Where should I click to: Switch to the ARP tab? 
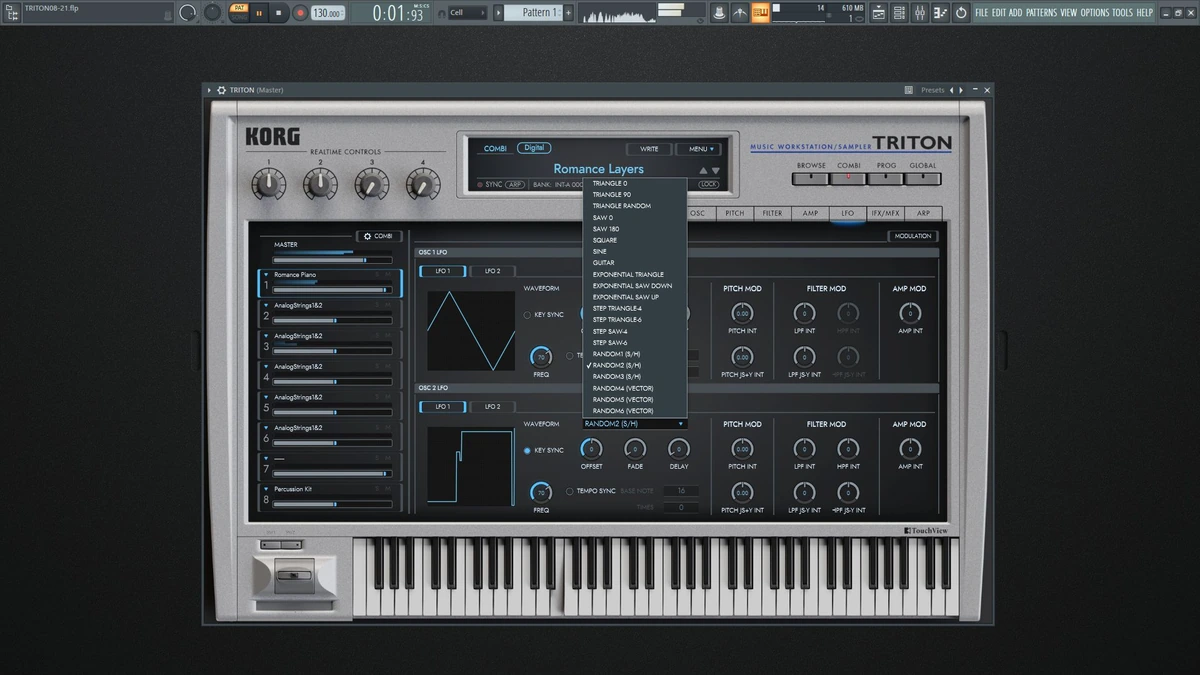click(923, 213)
